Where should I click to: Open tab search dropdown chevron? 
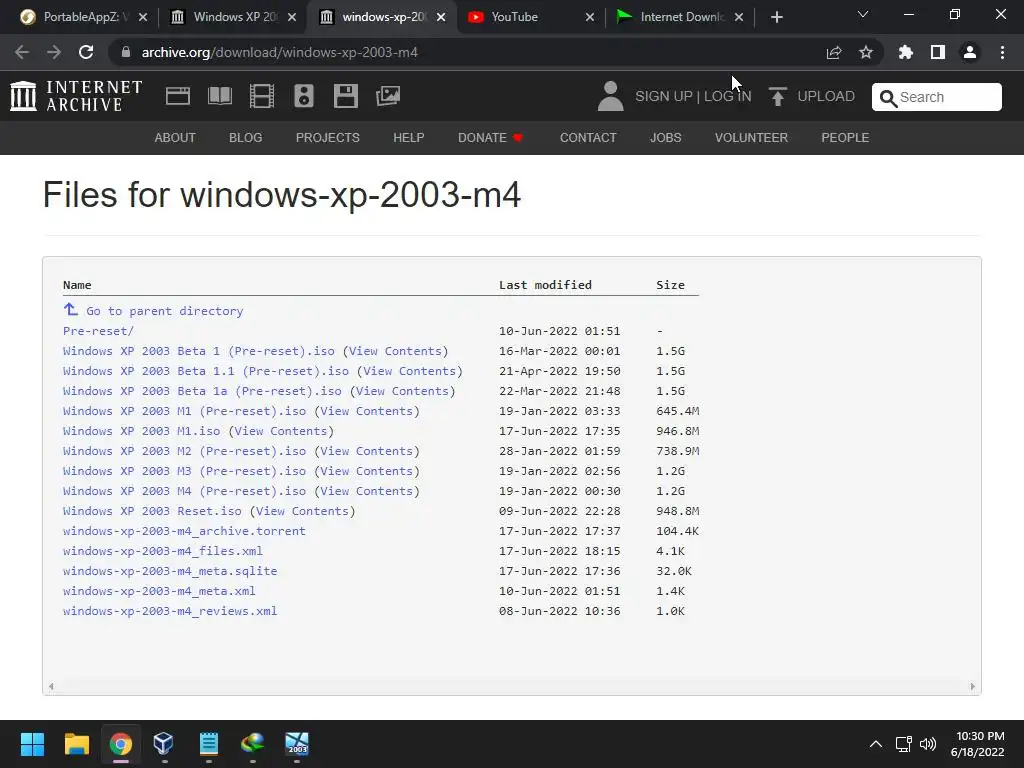(863, 14)
